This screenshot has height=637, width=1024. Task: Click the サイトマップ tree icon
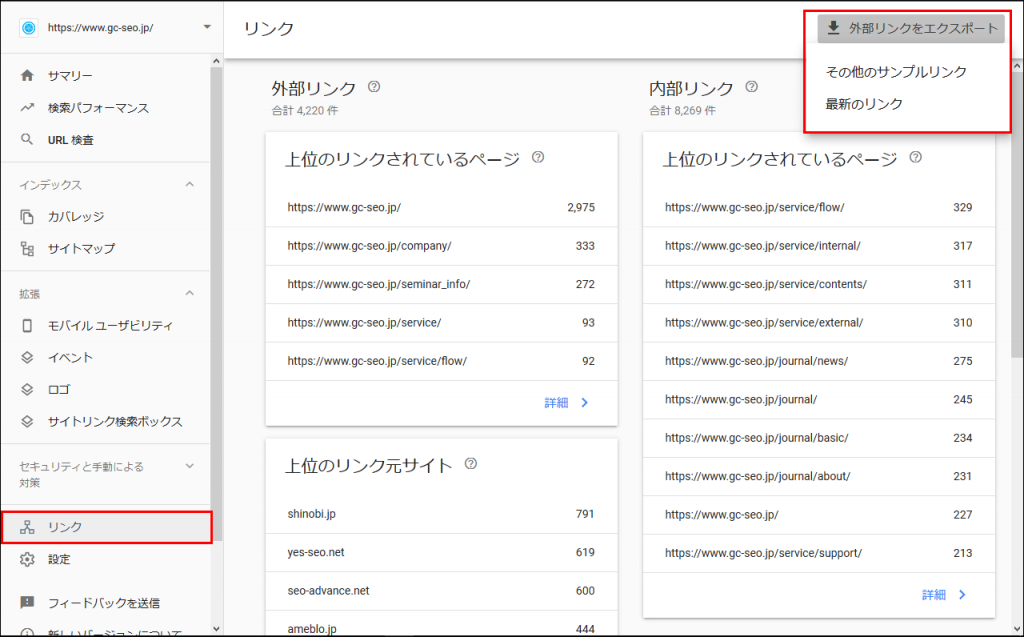(27, 248)
